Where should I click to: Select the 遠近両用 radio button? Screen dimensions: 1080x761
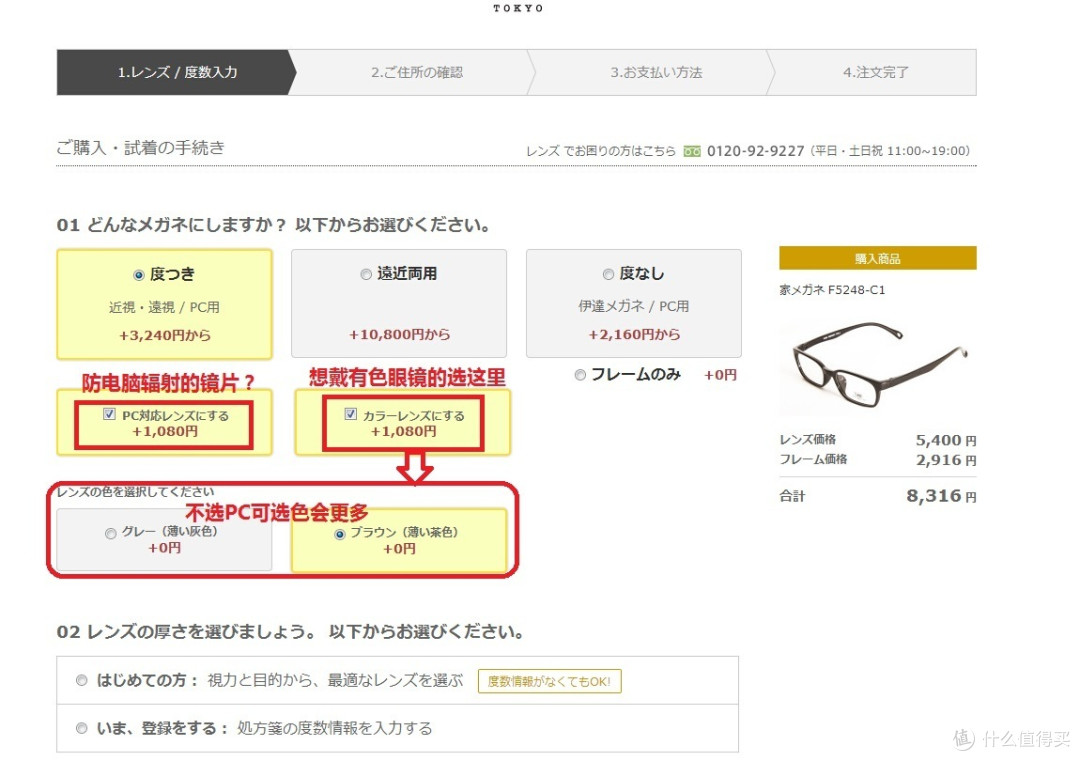[366, 274]
